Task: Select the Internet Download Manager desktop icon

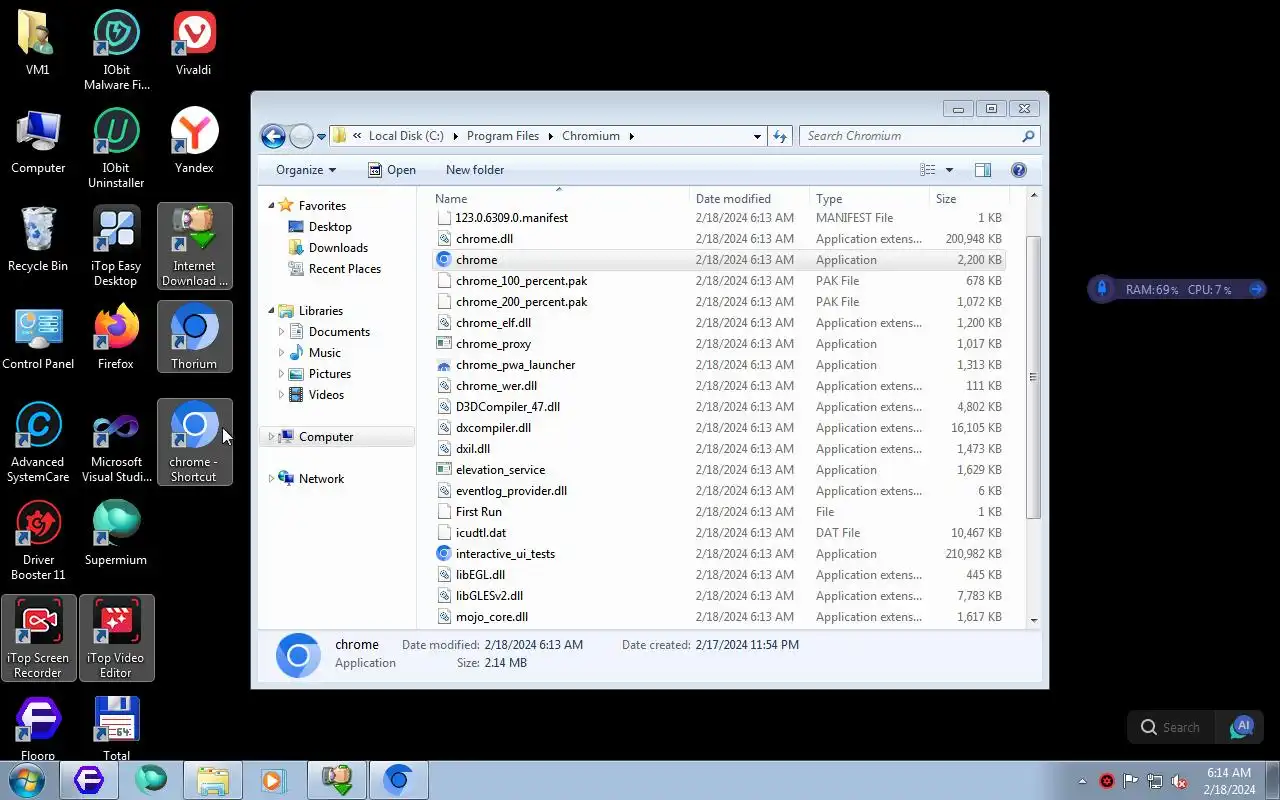Action: (x=194, y=246)
